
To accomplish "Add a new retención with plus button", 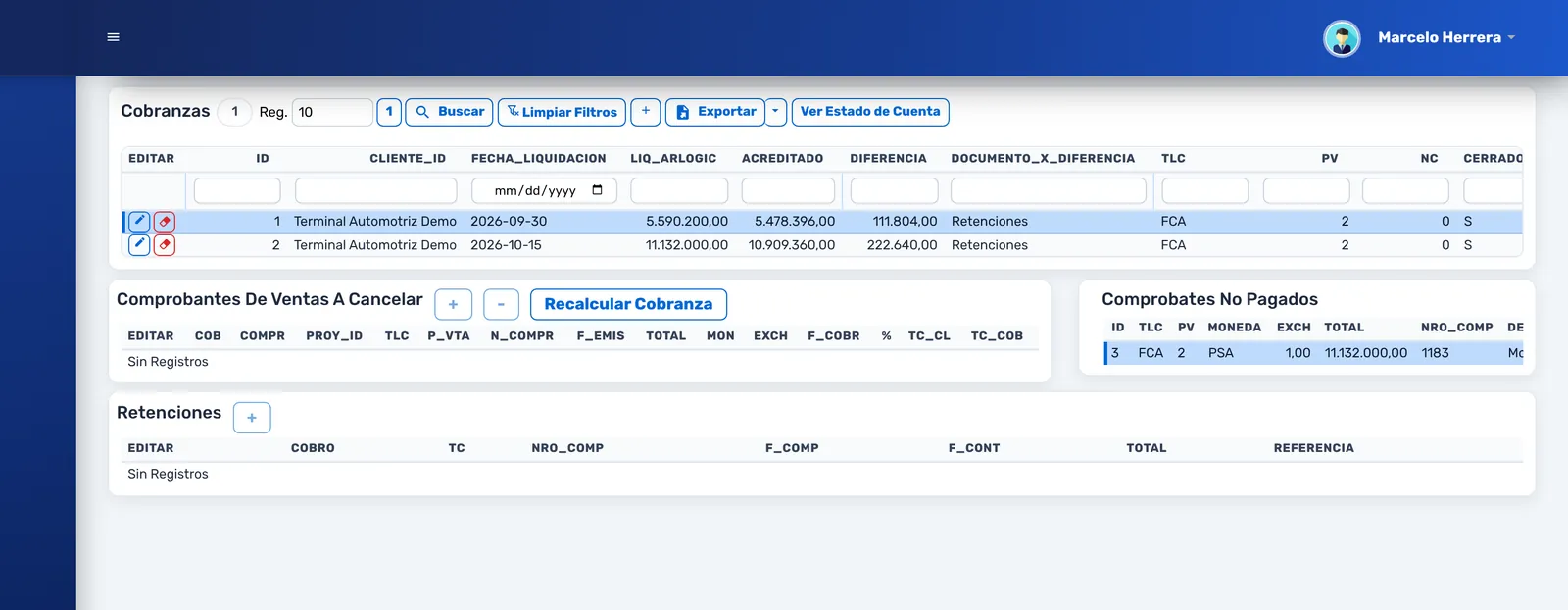I will pyautogui.click(x=252, y=418).
